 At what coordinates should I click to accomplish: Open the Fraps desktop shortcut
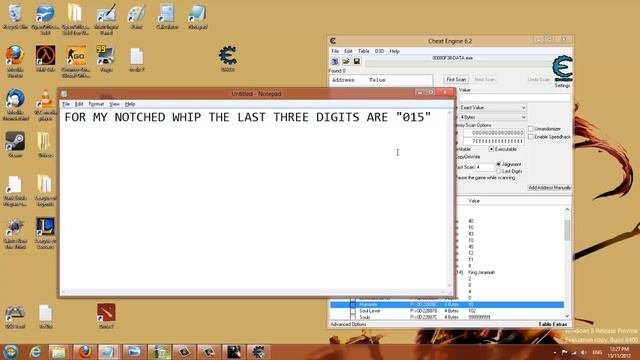pyautogui.click(x=106, y=58)
